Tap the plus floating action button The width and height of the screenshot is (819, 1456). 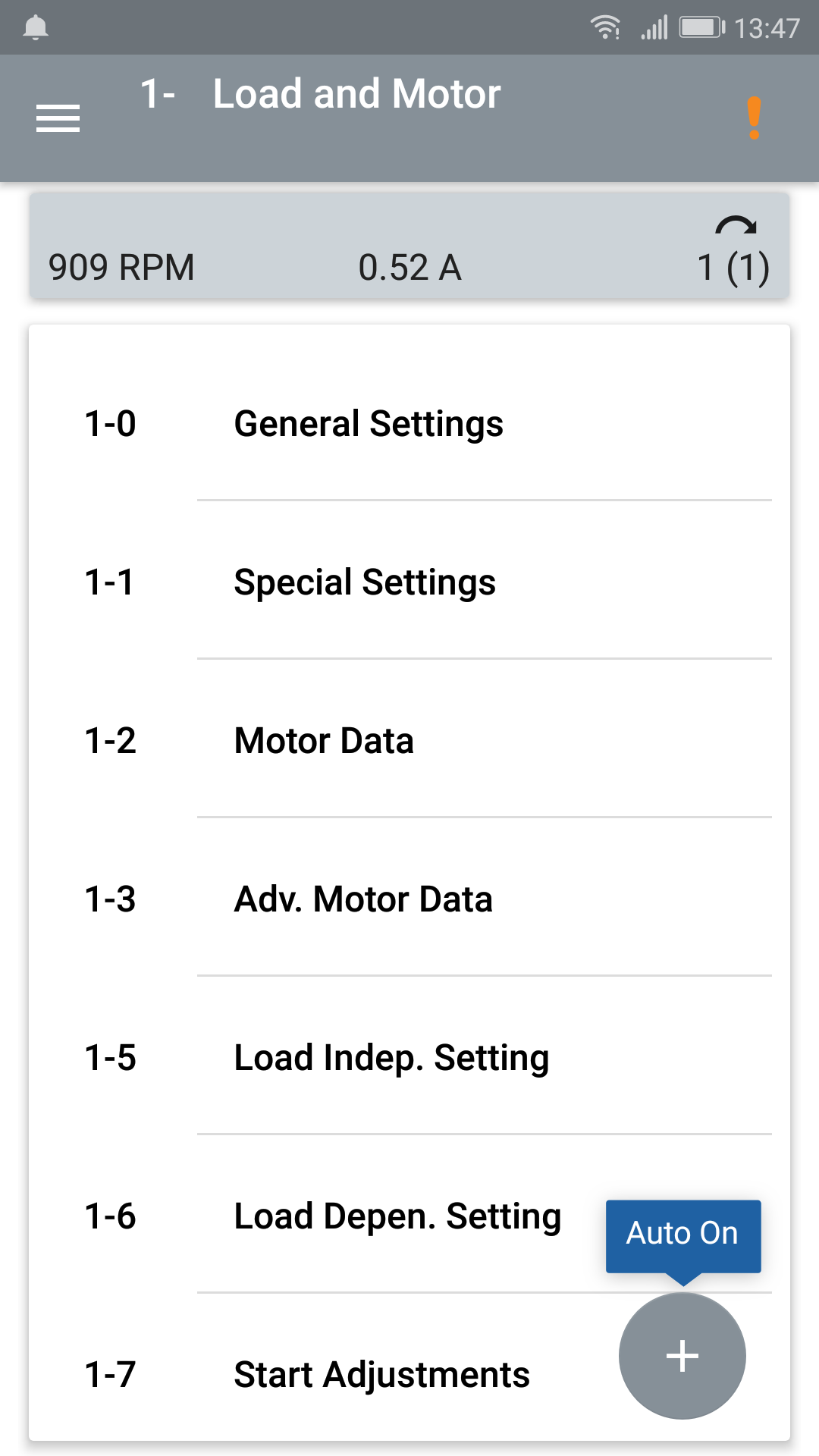click(x=682, y=1356)
